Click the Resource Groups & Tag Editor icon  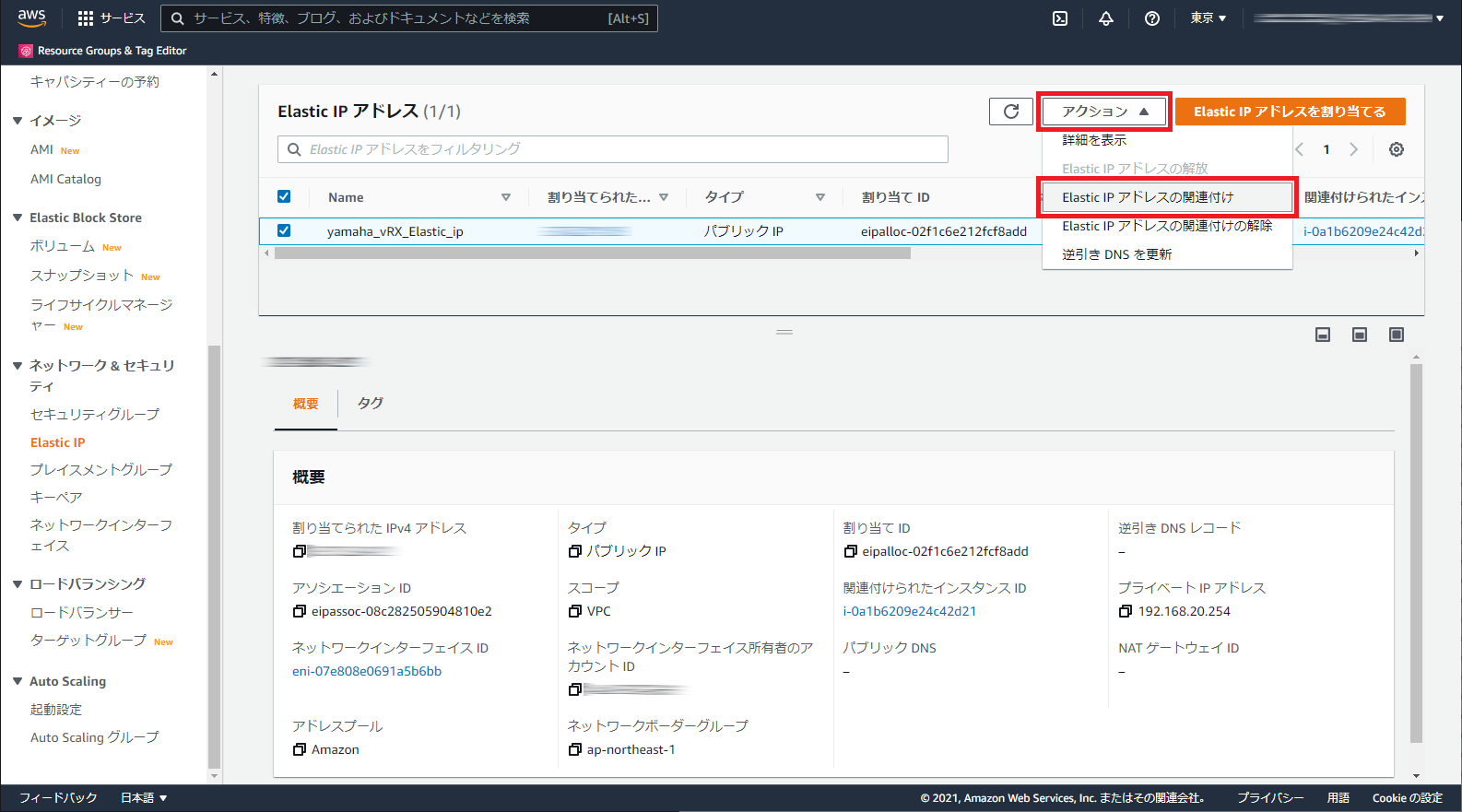tap(26, 51)
